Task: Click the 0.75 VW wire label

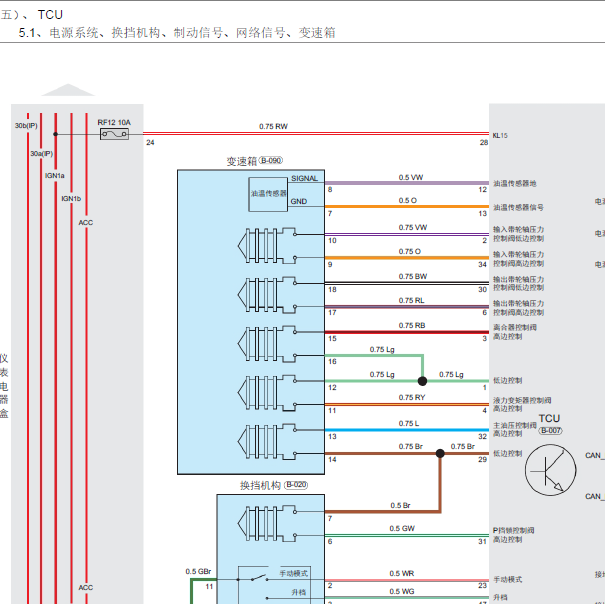Action: point(413,227)
